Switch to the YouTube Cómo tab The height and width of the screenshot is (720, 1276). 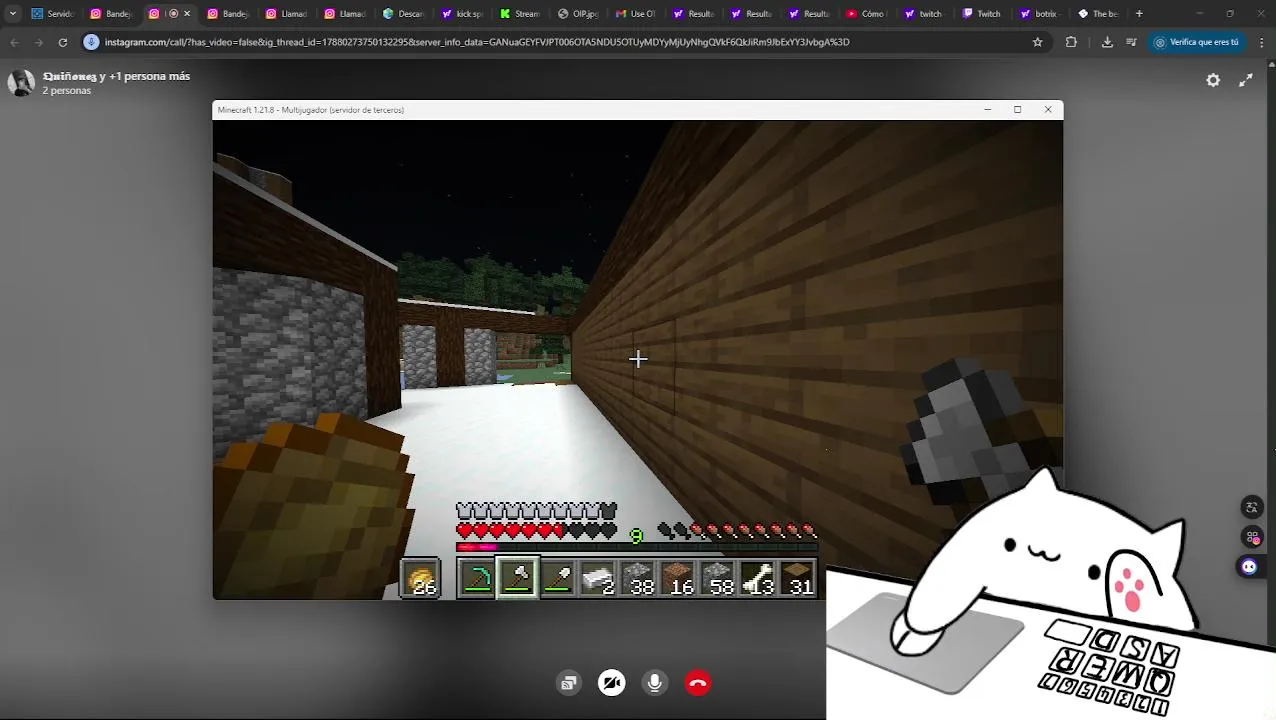(866, 14)
